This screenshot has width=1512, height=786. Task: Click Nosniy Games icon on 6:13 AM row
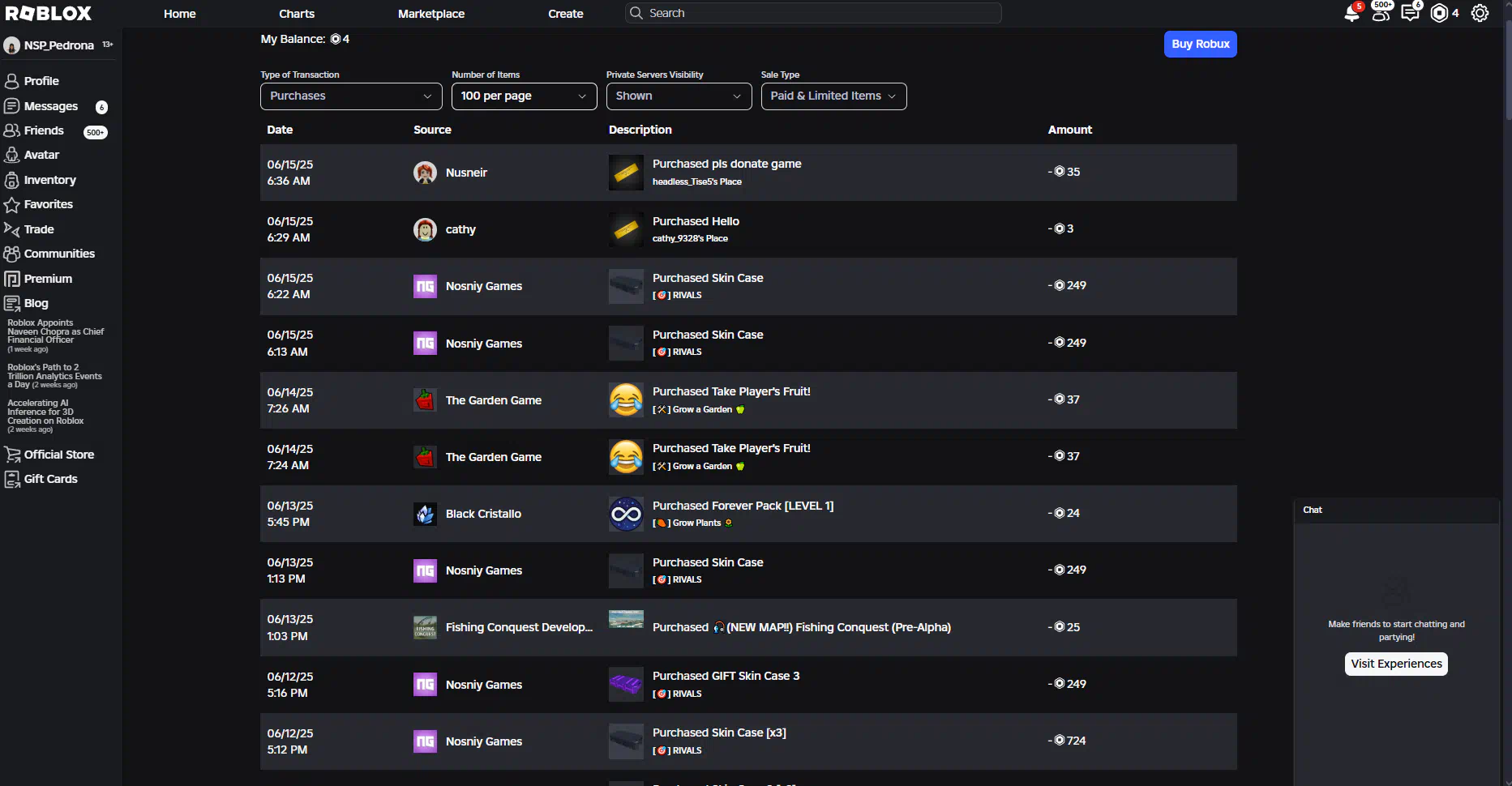(425, 344)
